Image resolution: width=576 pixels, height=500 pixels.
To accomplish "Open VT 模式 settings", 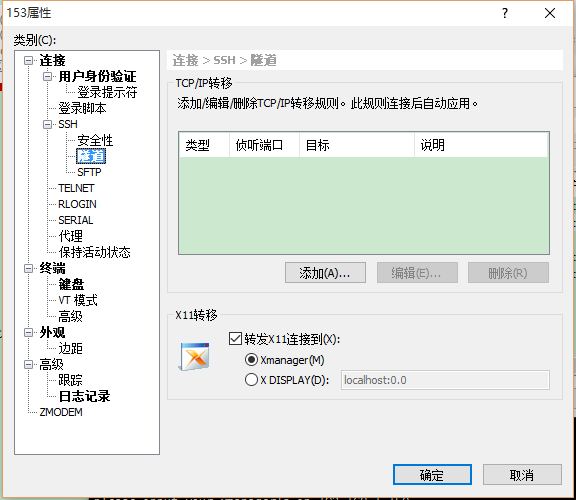I will coord(78,301).
